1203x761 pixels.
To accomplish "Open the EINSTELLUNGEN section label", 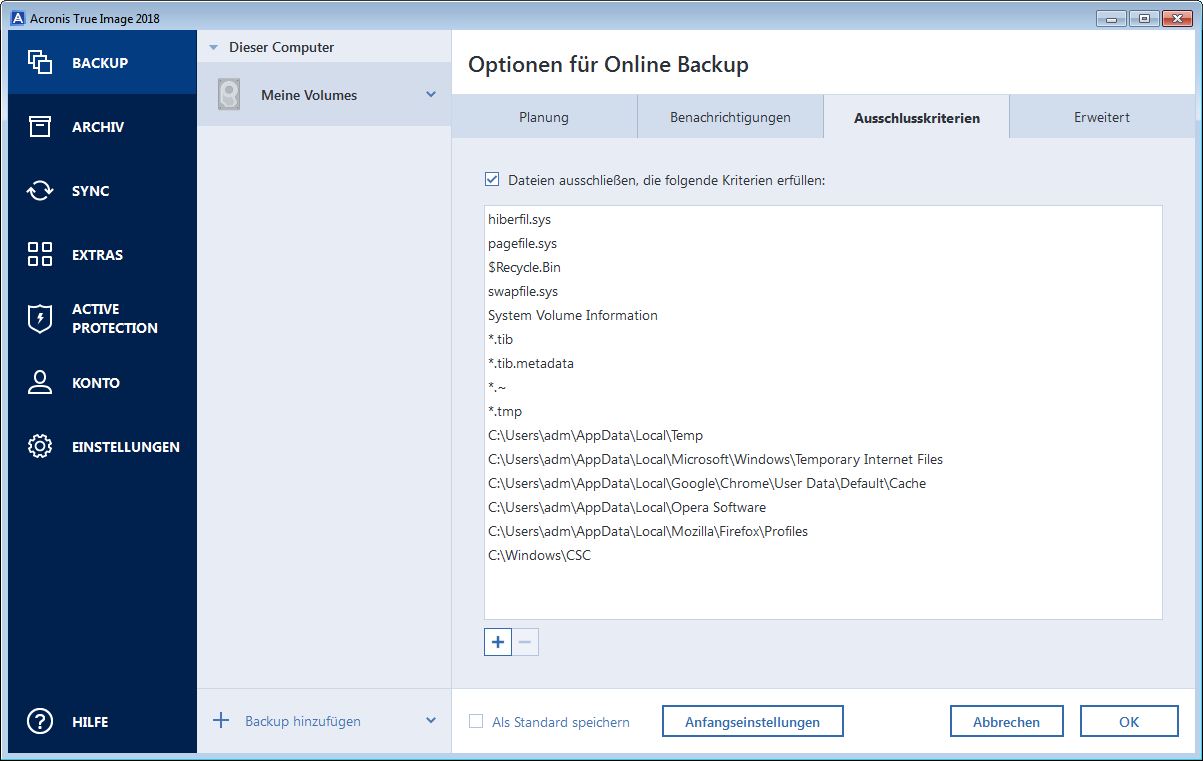I will (126, 447).
